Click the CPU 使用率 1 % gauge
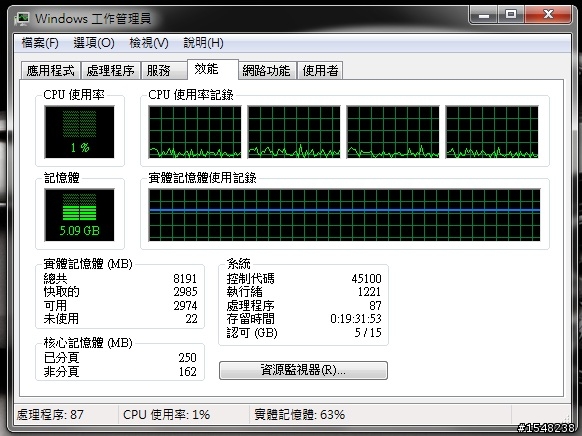The image size is (582, 436). pos(79,132)
